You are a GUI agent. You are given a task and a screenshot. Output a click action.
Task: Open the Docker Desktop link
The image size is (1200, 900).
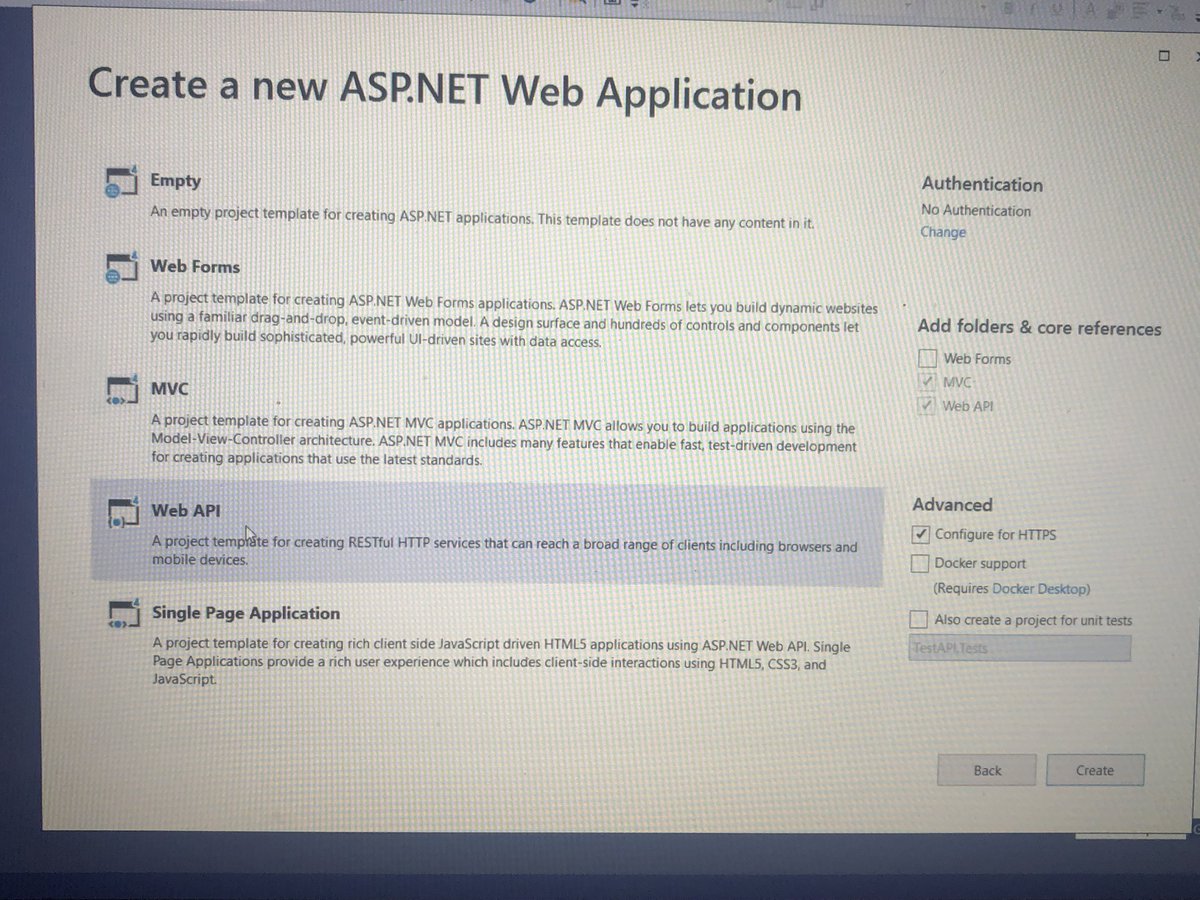[1039, 589]
